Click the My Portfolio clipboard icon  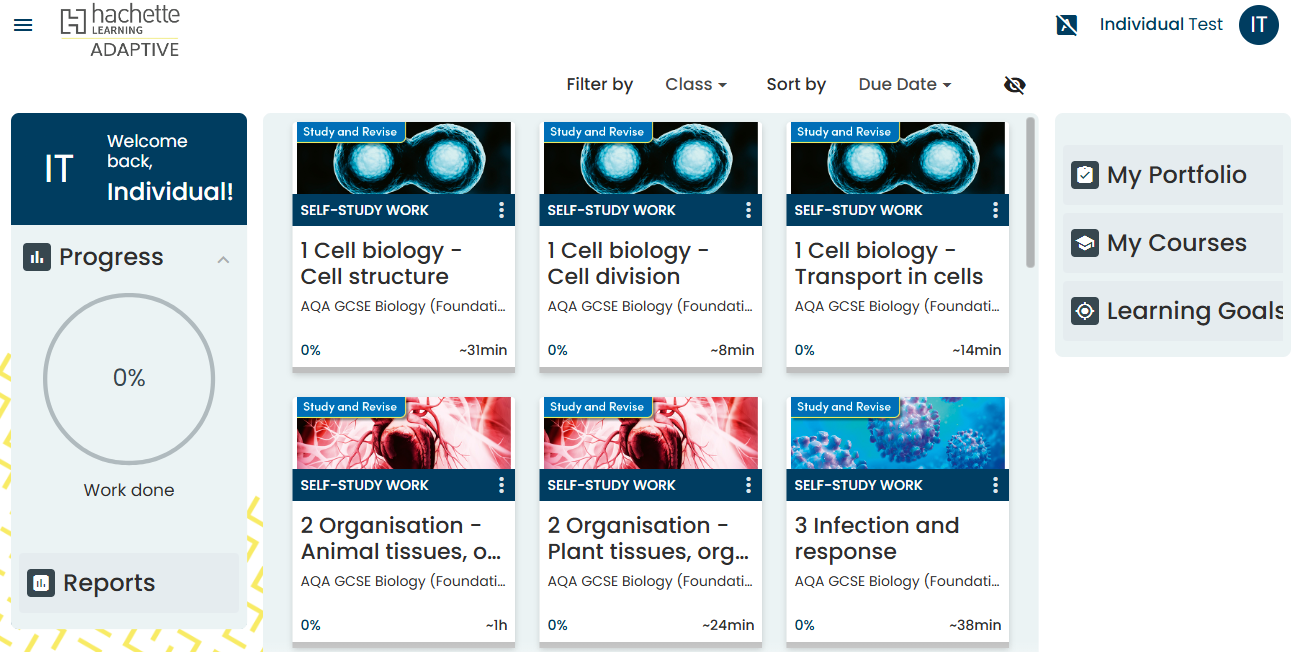[x=1084, y=175]
